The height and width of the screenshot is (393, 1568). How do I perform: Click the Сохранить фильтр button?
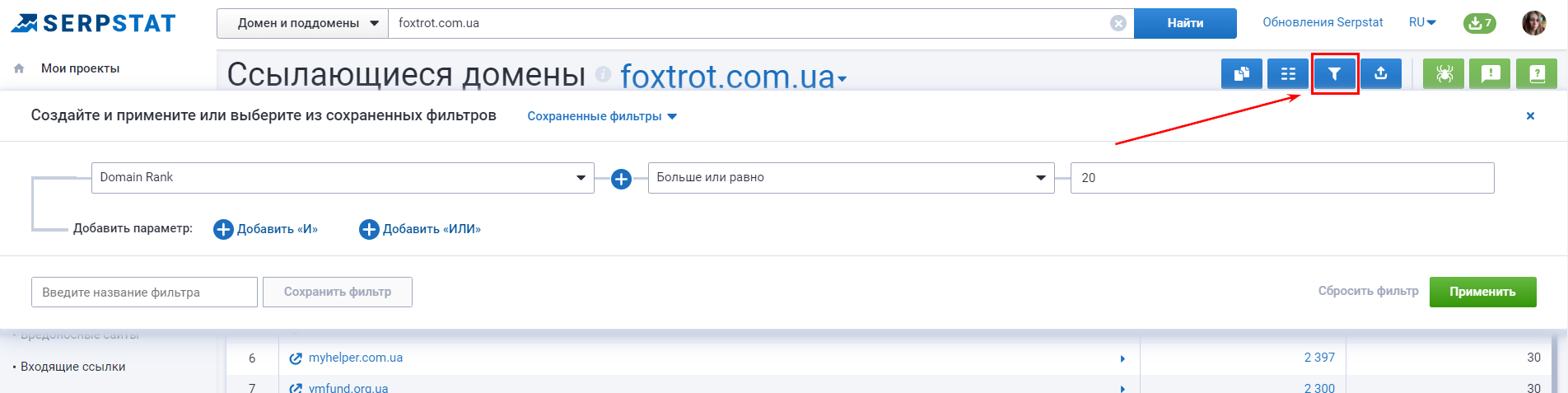point(338,292)
